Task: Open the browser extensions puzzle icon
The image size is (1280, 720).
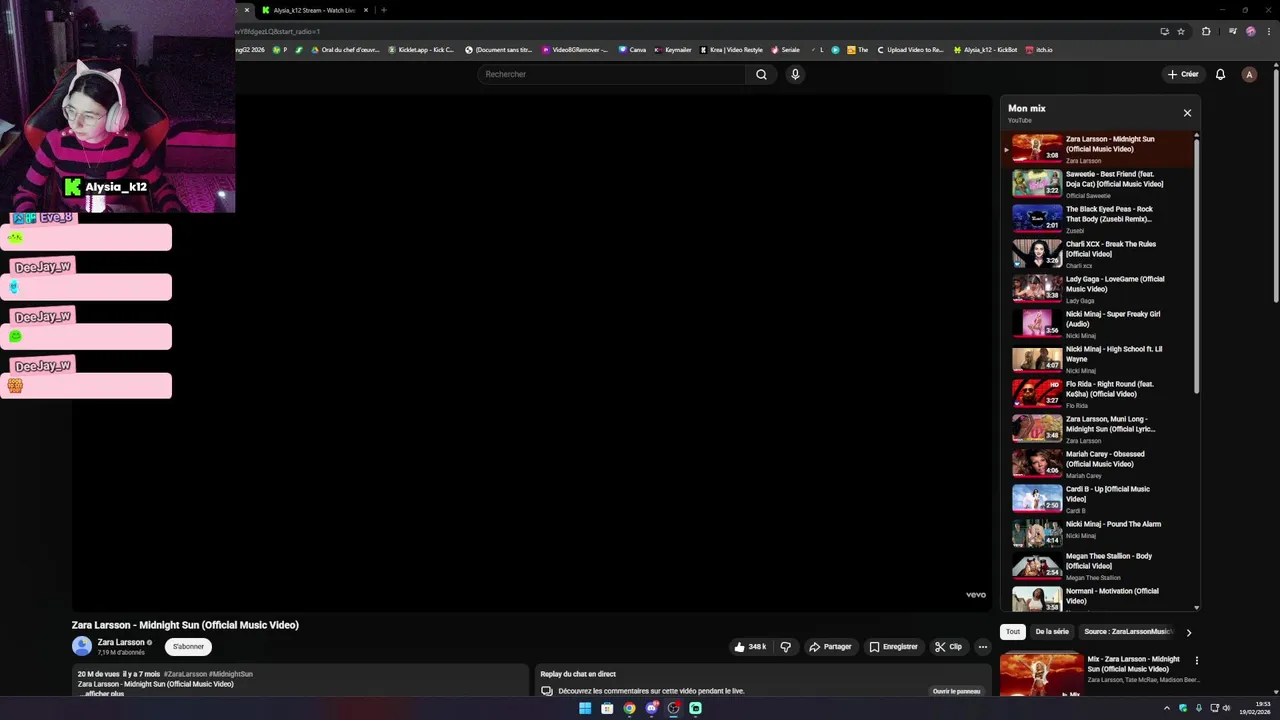Action: (x=1206, y=31)
